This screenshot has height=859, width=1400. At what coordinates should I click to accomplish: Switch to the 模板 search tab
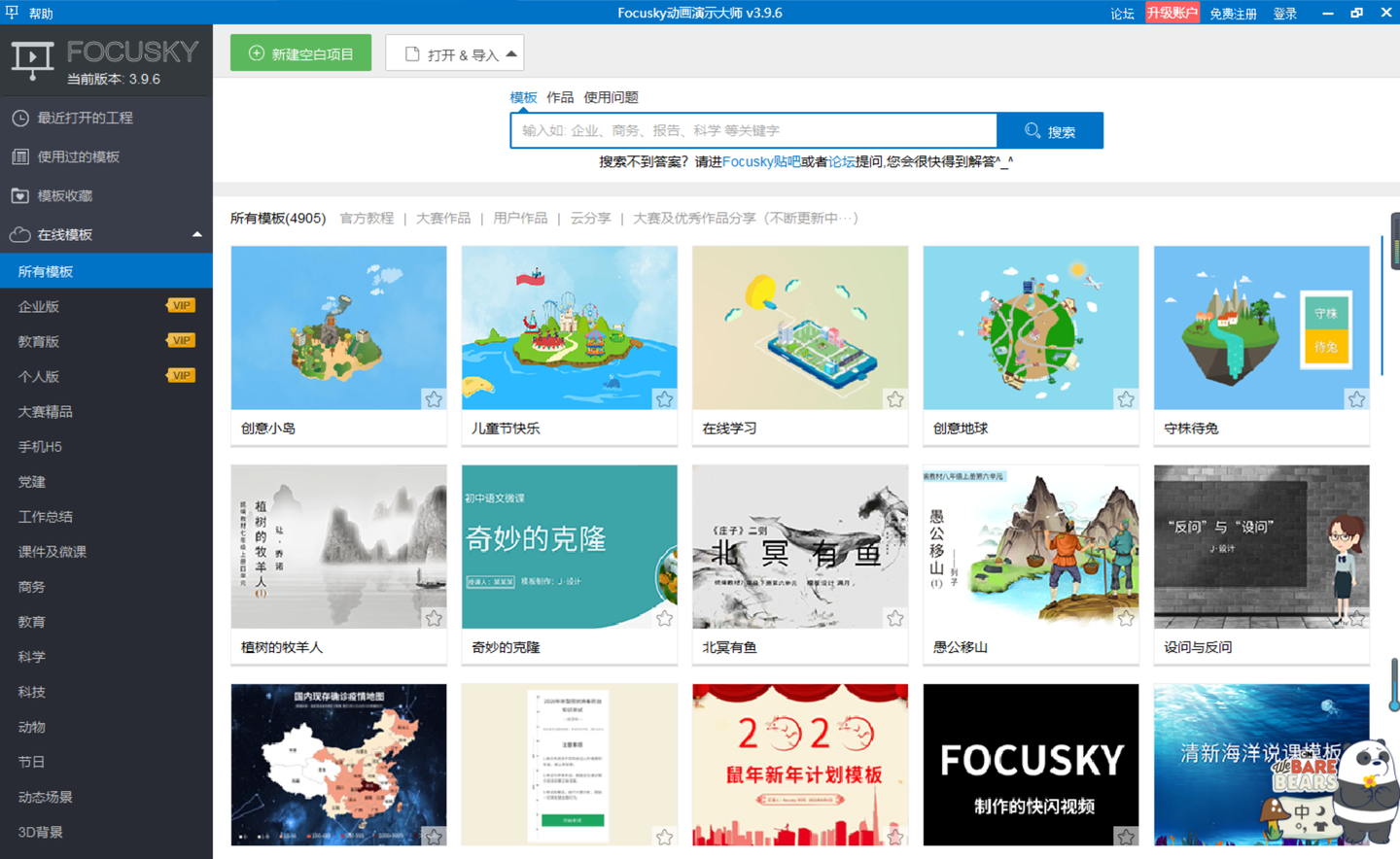point(523,97)
